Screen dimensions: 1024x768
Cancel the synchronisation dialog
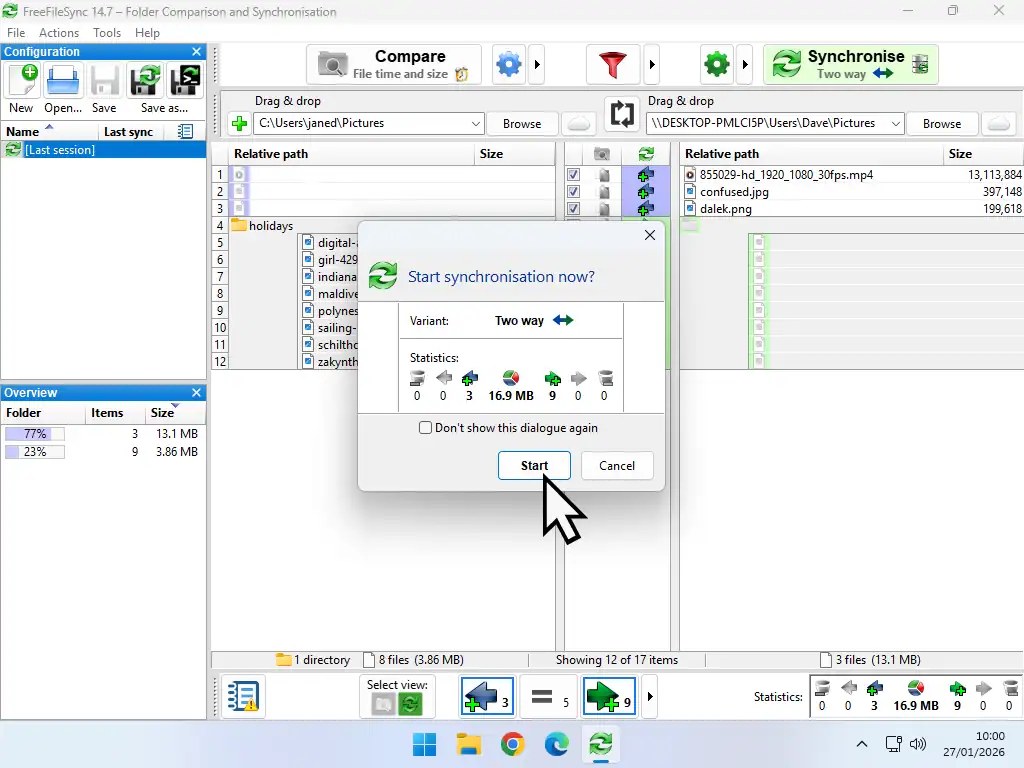(x=617, y=465)
